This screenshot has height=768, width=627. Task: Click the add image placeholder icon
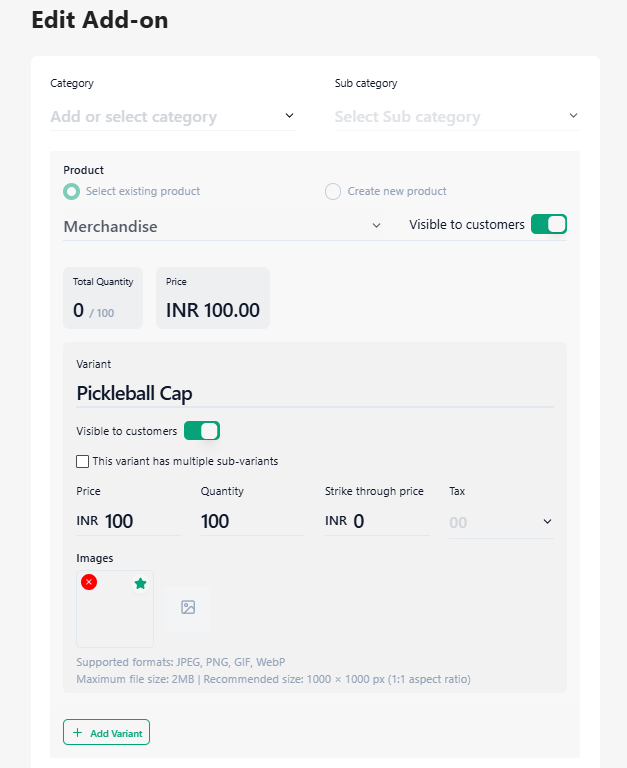click(188, 607)
